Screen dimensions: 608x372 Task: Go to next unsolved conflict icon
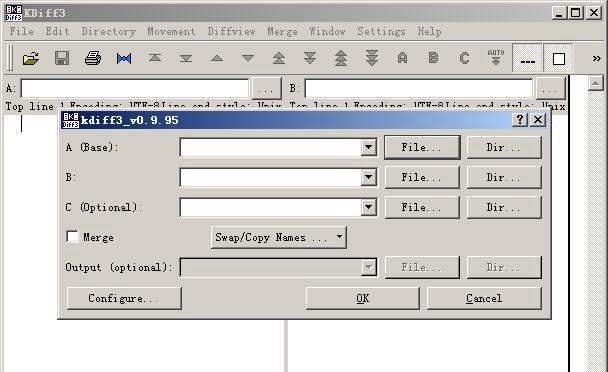372,59
